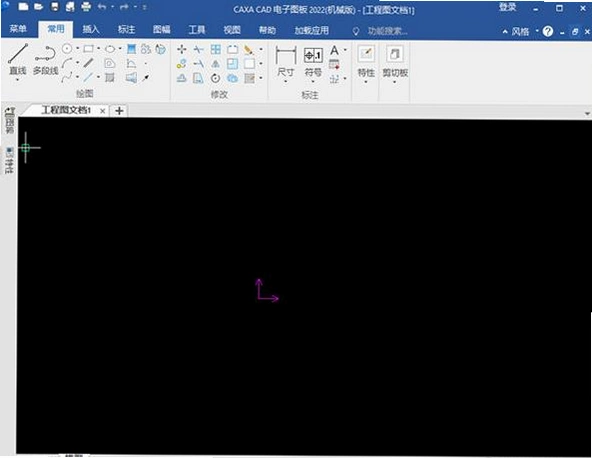
Task: Expand the 剪切板 clipboard panel
Action: 395,63
